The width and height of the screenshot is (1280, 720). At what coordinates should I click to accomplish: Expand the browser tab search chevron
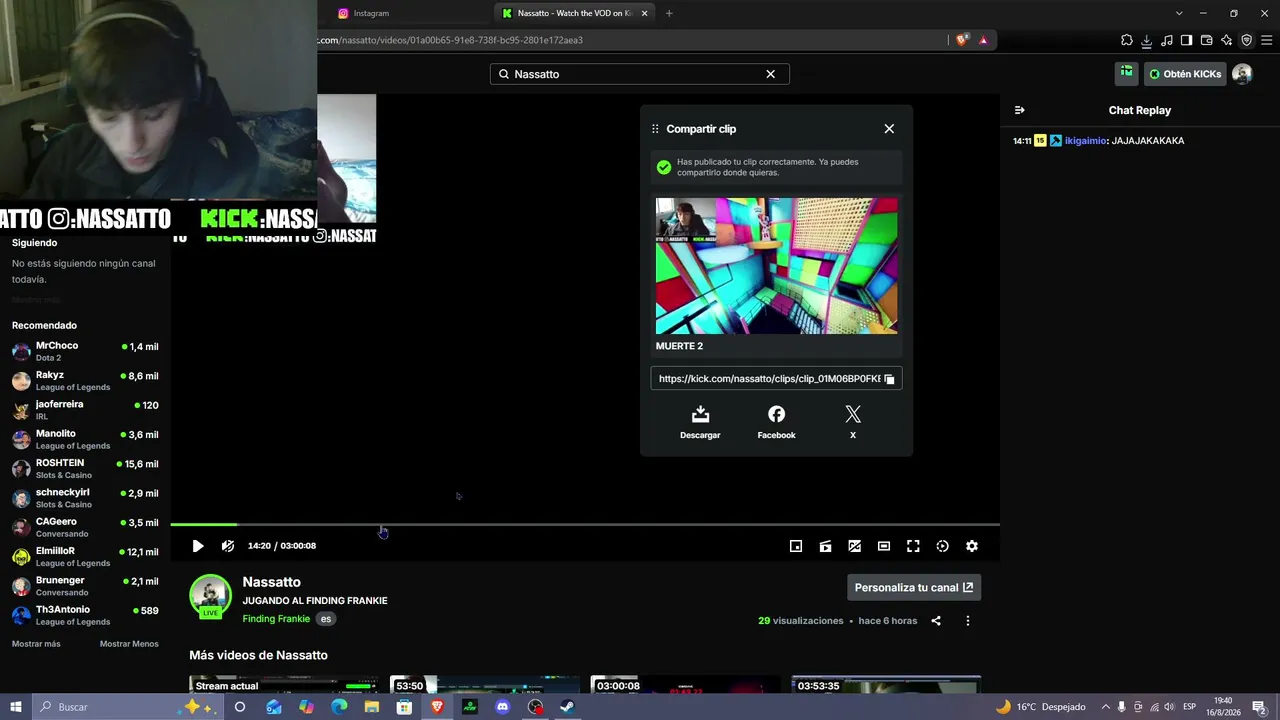click(1179, 13)
